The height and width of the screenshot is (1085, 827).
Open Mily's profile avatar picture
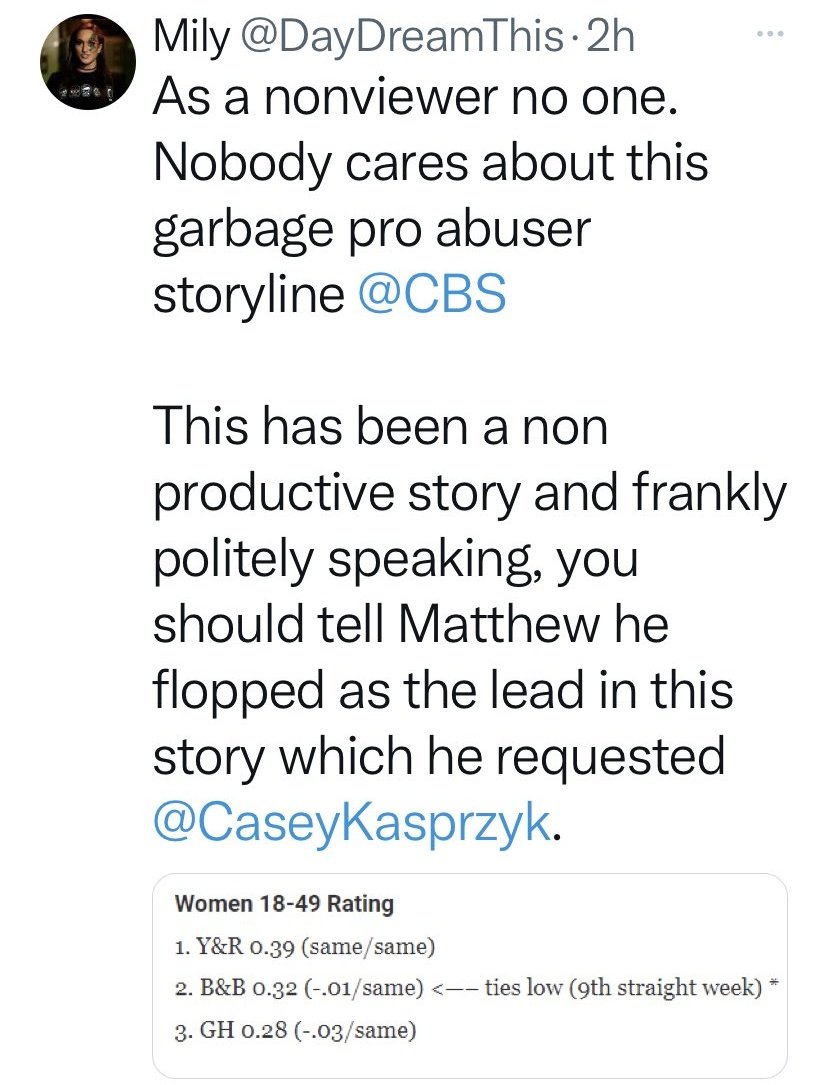click(x=88, y=61)
